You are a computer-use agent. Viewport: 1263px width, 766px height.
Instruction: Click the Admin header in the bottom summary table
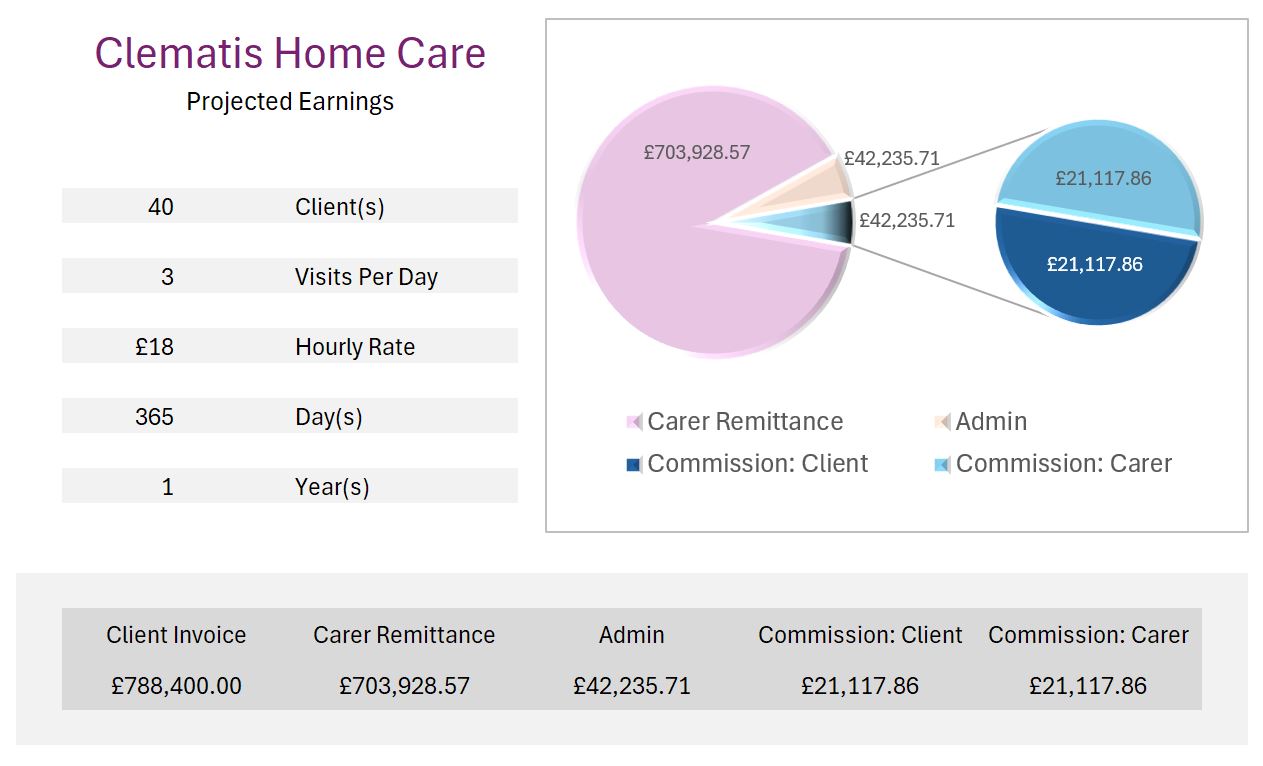pos(632,635)
